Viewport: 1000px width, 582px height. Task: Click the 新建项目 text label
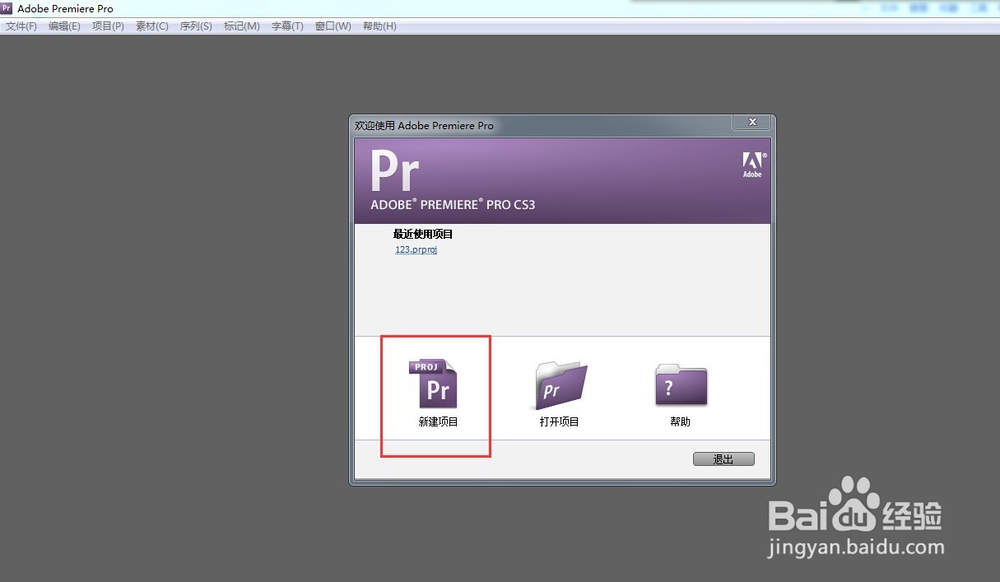pyautogui.click(x=438, y=422)
